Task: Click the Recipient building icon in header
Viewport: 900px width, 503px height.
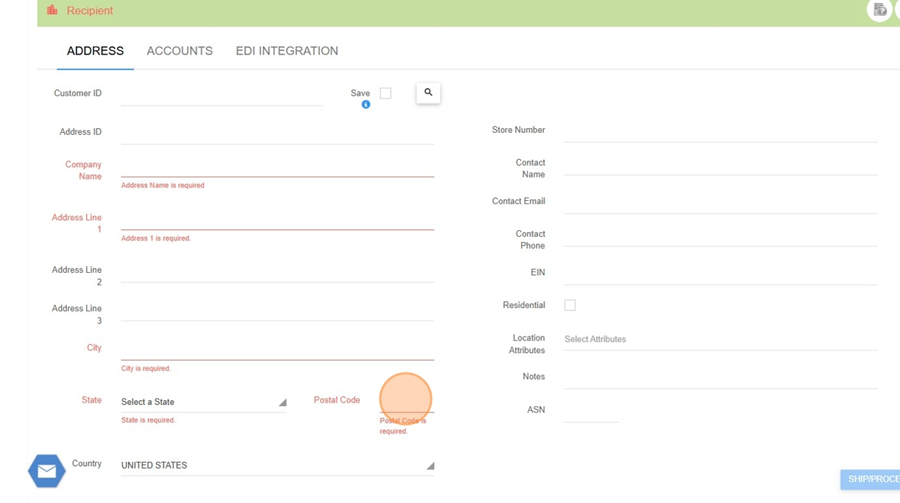Action: click(x=52, y=10)
